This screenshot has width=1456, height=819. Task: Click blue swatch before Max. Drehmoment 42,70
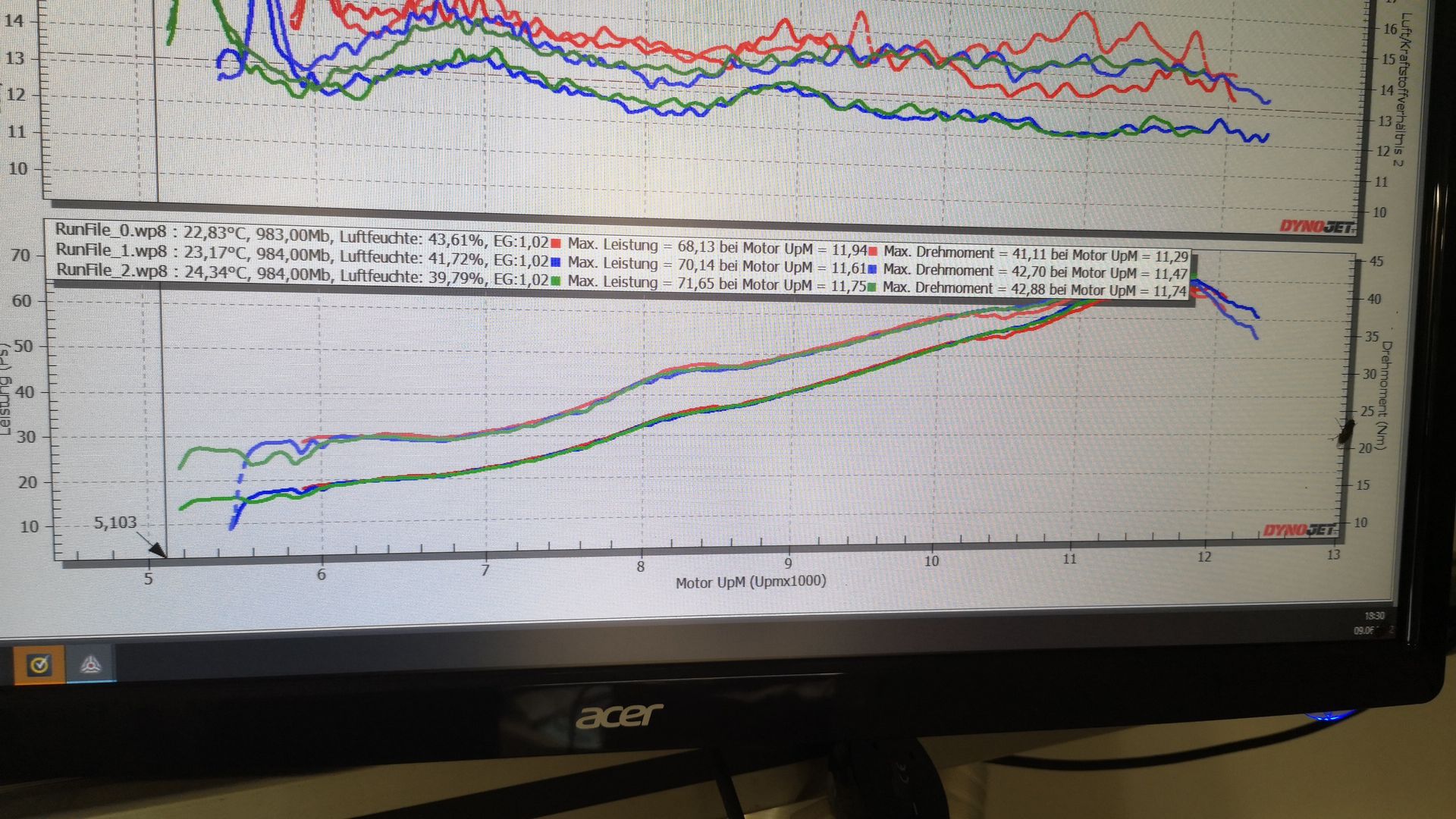(872, 268)
